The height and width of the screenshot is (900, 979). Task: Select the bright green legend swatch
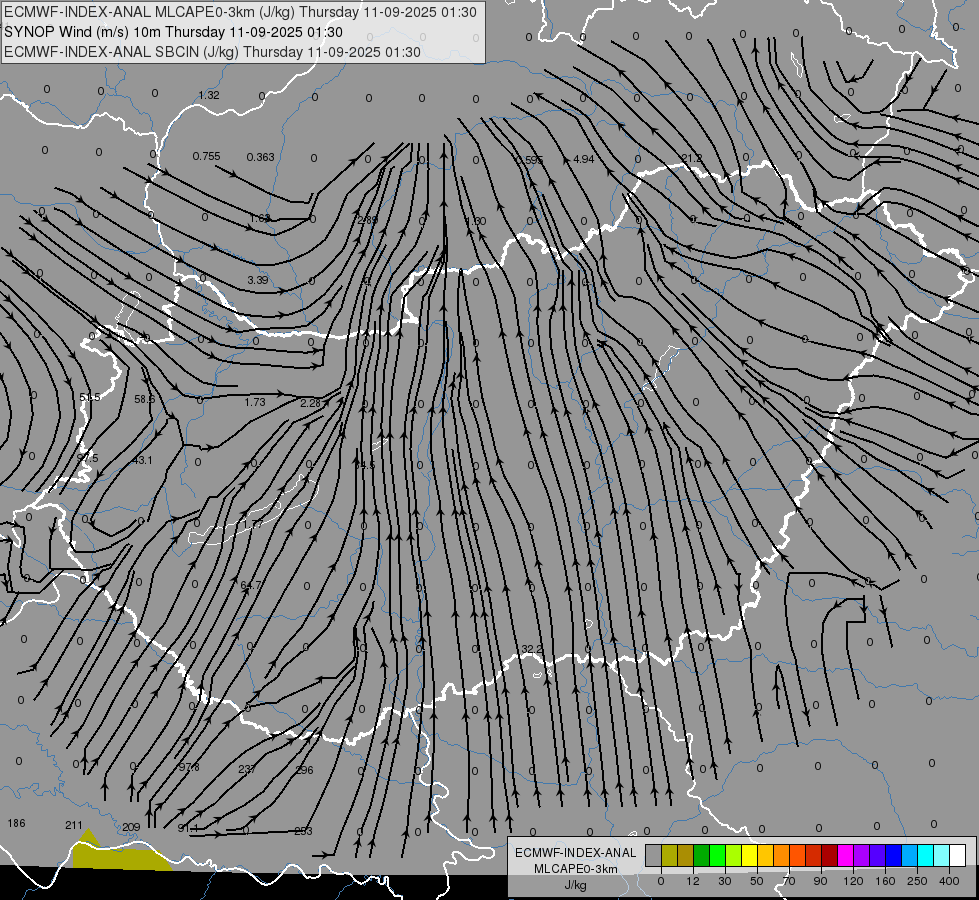click(x=717, y=855)
